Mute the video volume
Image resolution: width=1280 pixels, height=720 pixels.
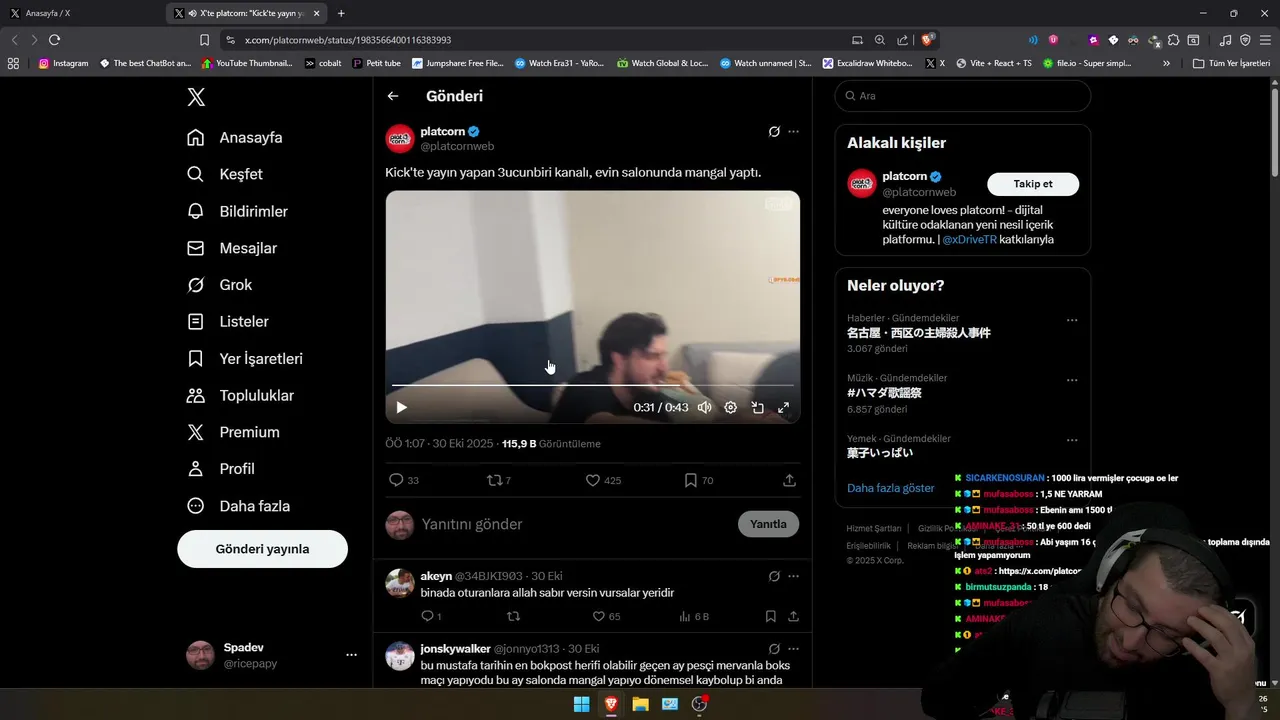click(x=704, y=407)
